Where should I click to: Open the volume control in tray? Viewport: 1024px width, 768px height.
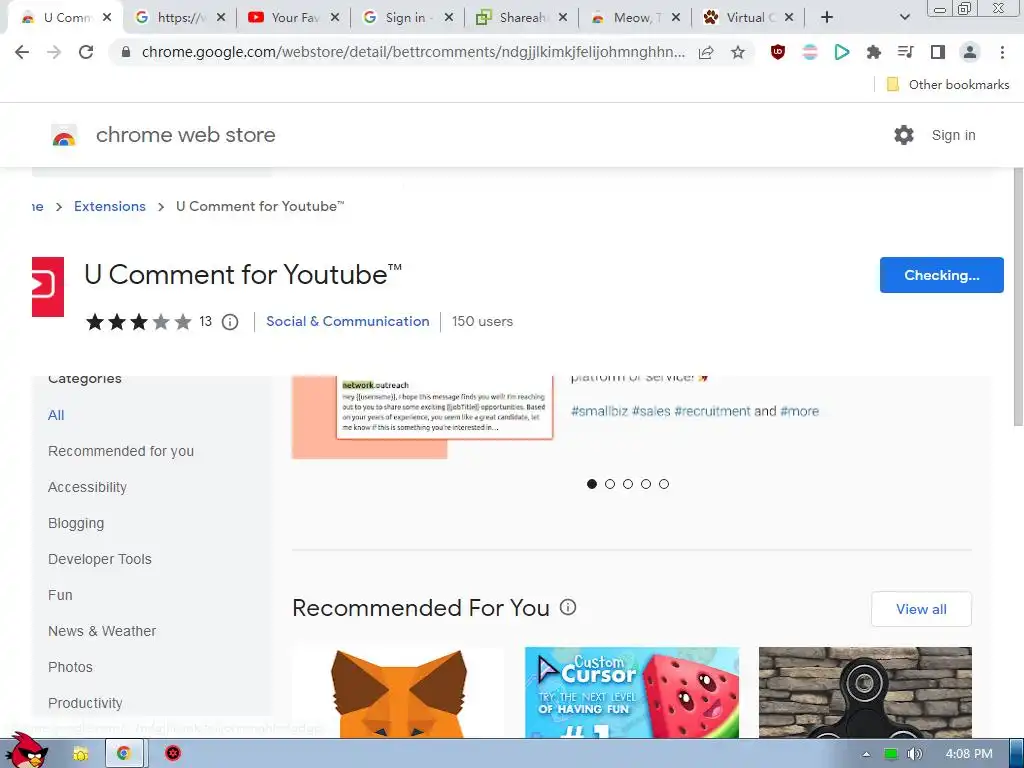pyautogui.click(x=915, y=754)
